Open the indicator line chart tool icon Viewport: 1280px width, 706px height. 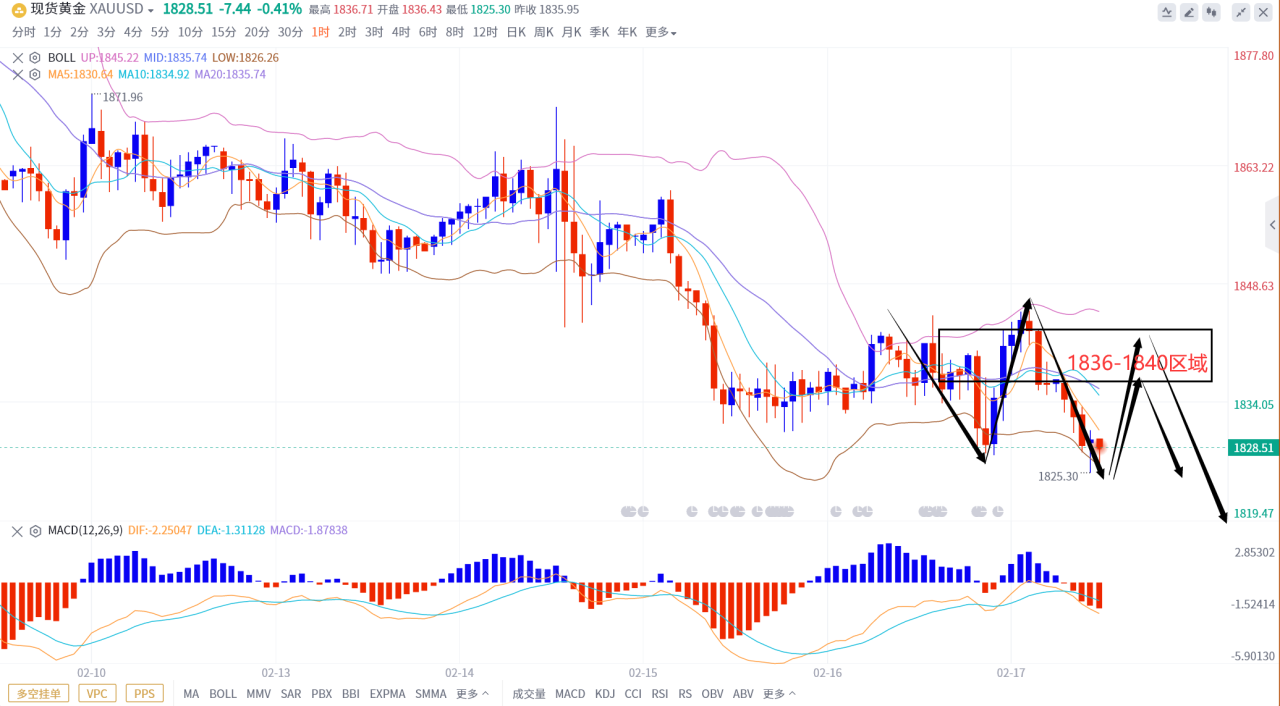click(x=1166, y=12)
